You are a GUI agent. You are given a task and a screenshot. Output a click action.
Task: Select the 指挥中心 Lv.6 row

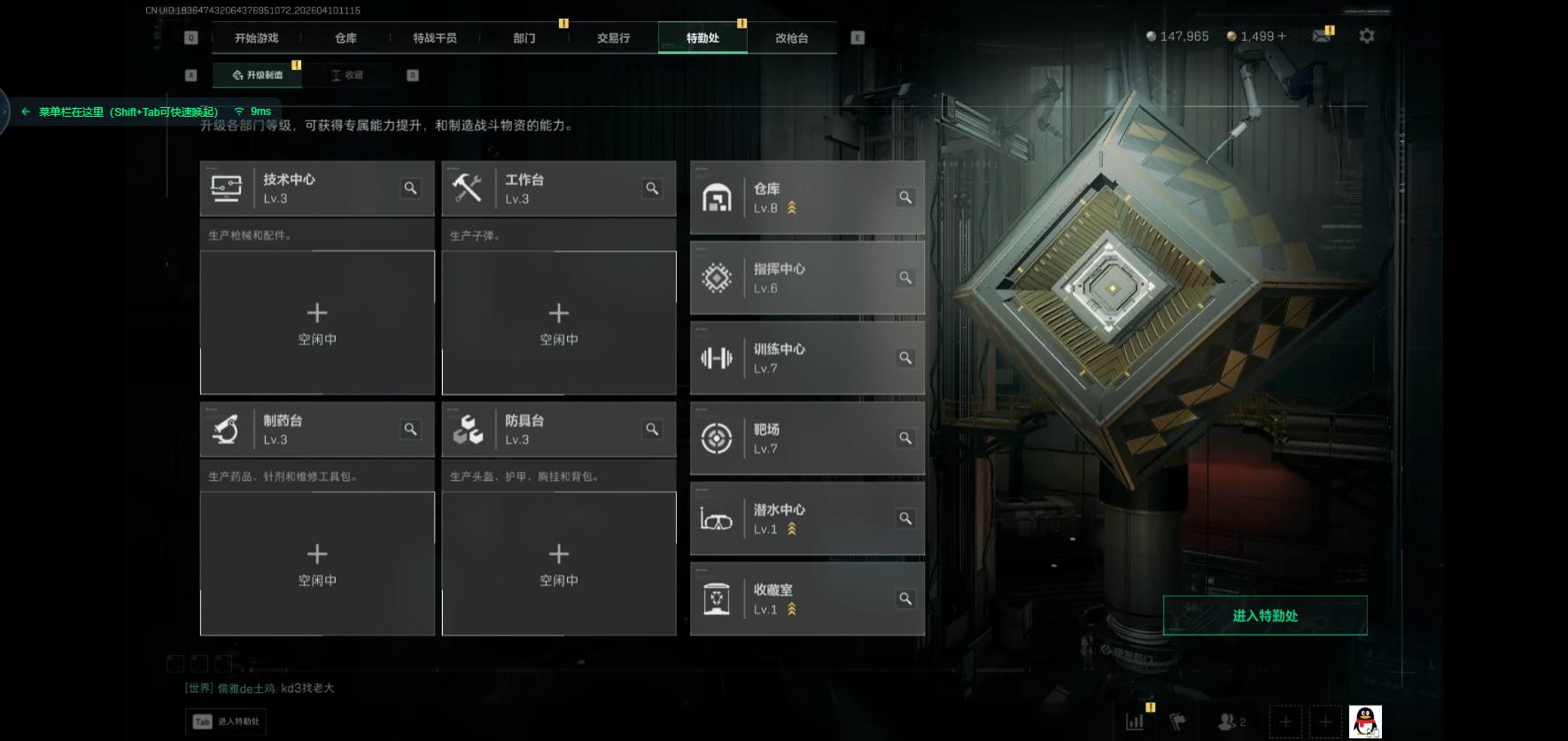point(807,278)
